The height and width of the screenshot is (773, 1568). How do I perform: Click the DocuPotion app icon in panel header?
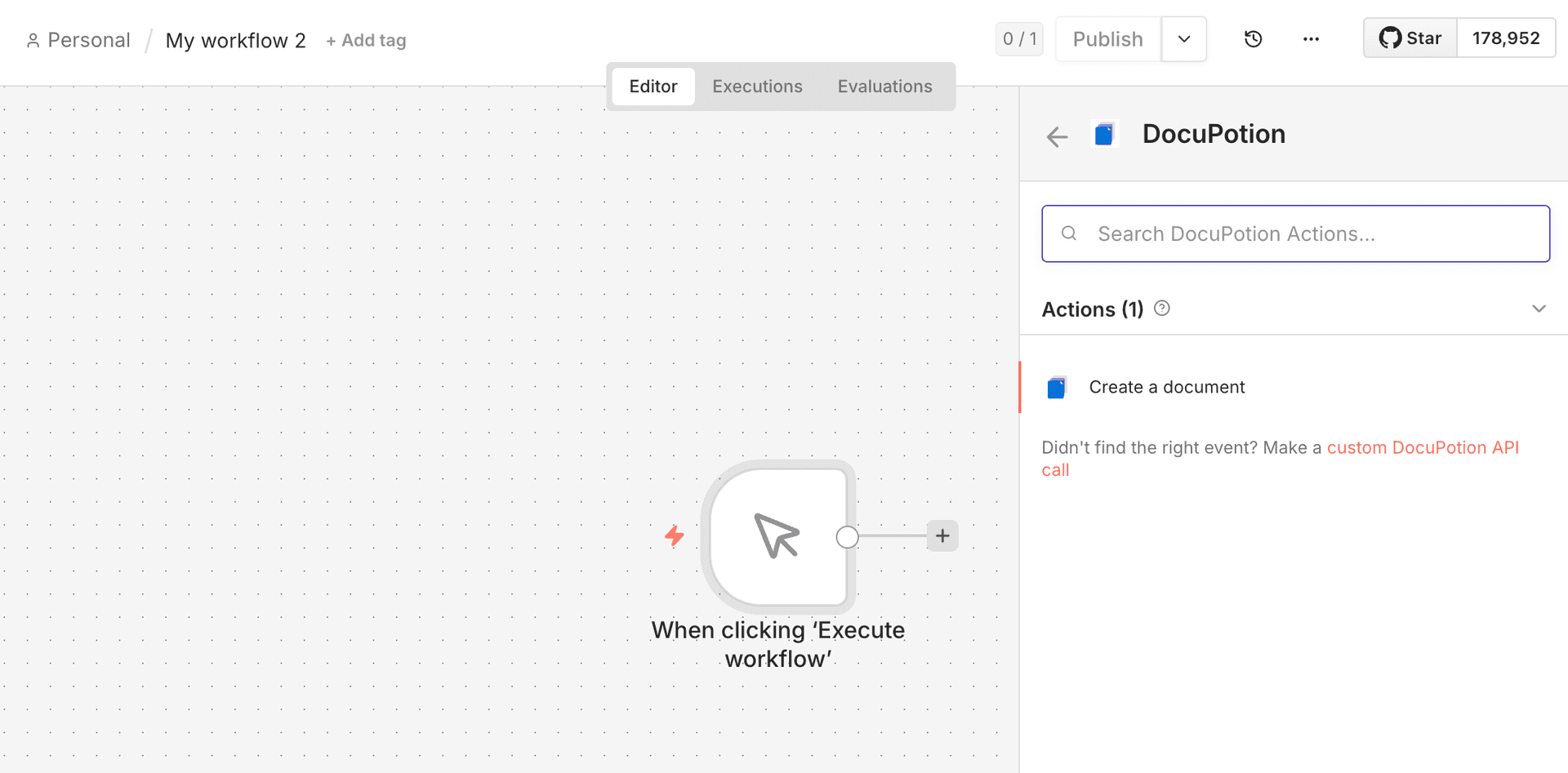[x=1104, y=134]
